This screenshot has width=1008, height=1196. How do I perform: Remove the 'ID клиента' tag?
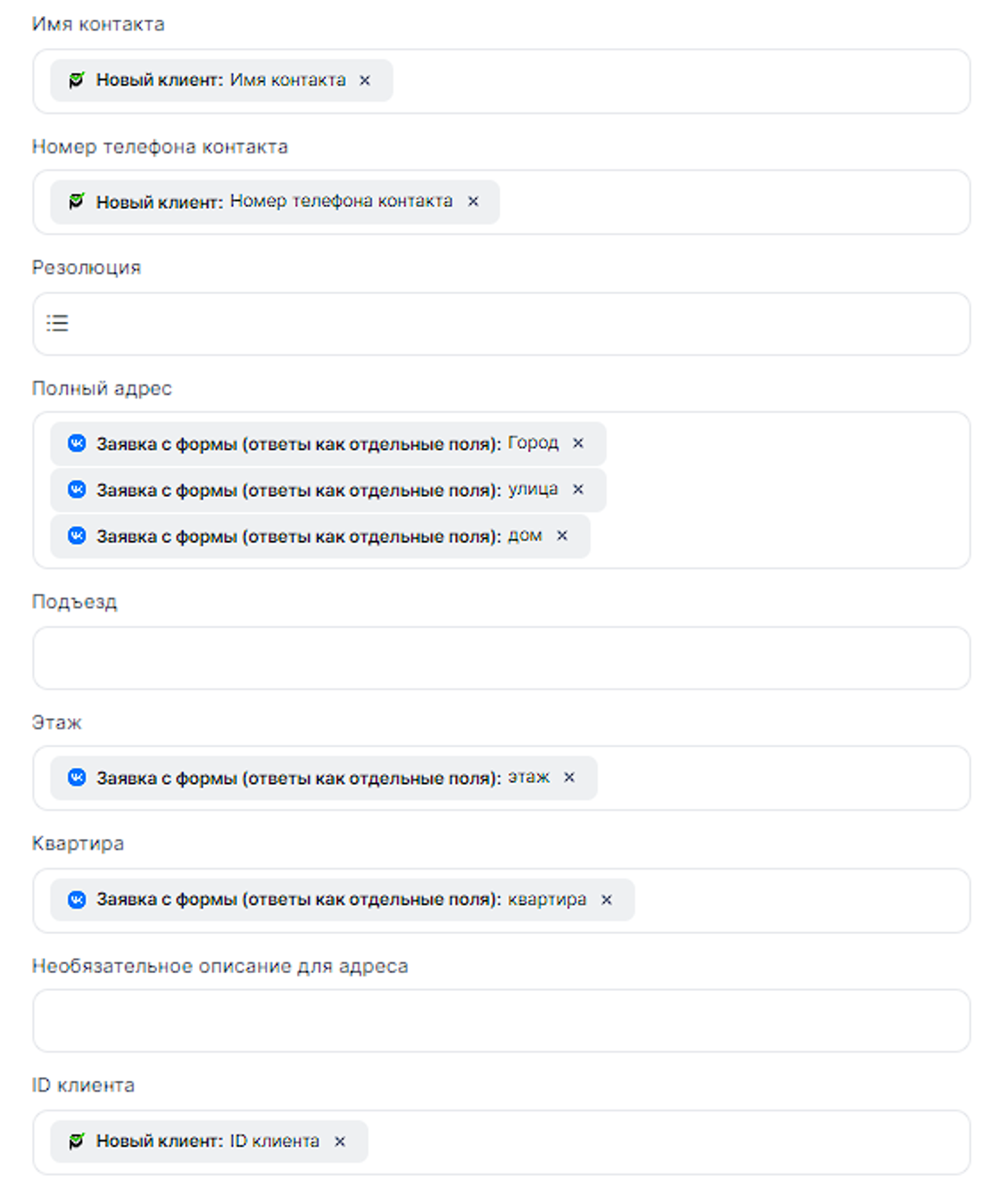pyautogui.click(x=340, y=1142)
